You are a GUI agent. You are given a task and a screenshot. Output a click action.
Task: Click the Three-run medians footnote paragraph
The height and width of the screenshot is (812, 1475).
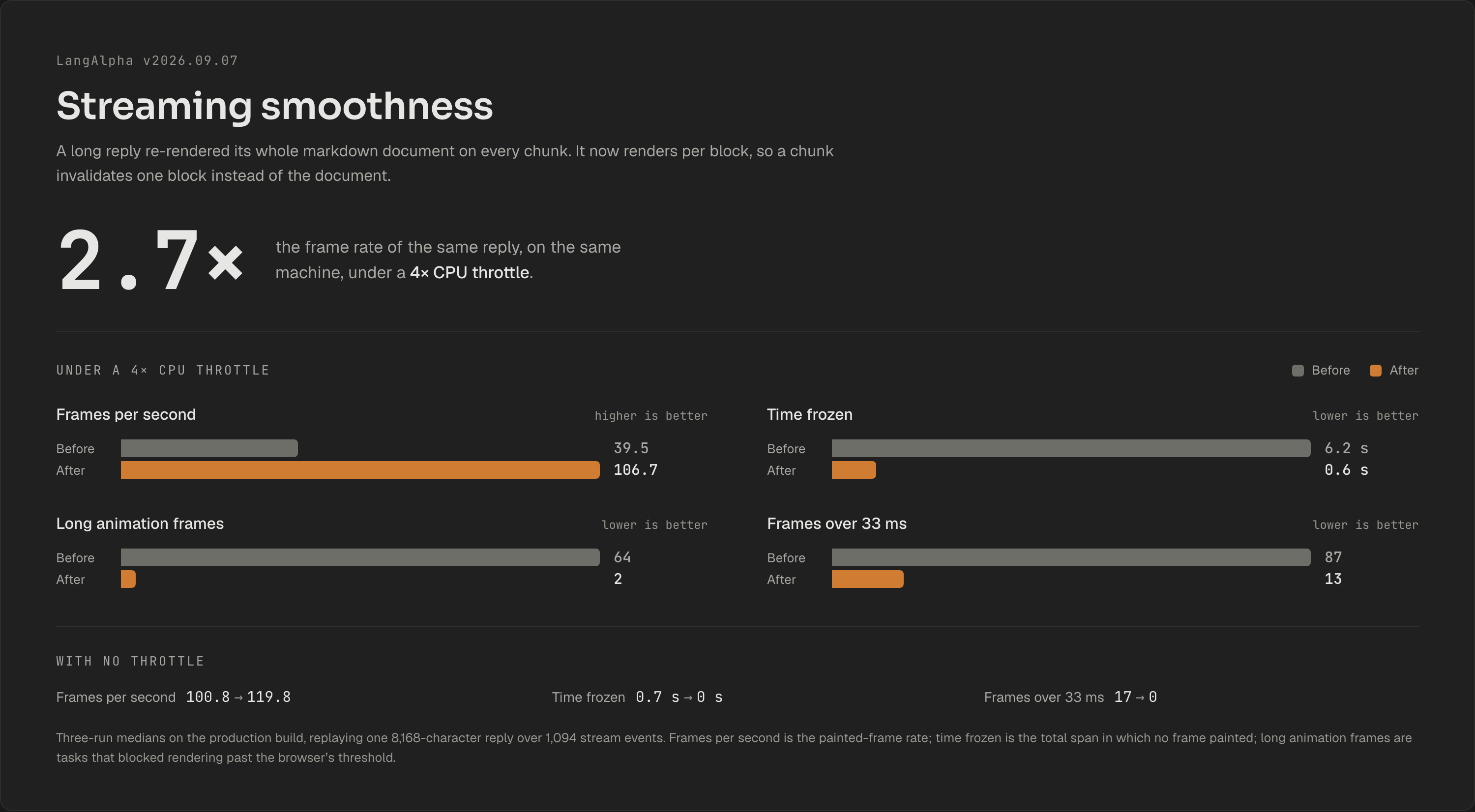tap(734, 747)
